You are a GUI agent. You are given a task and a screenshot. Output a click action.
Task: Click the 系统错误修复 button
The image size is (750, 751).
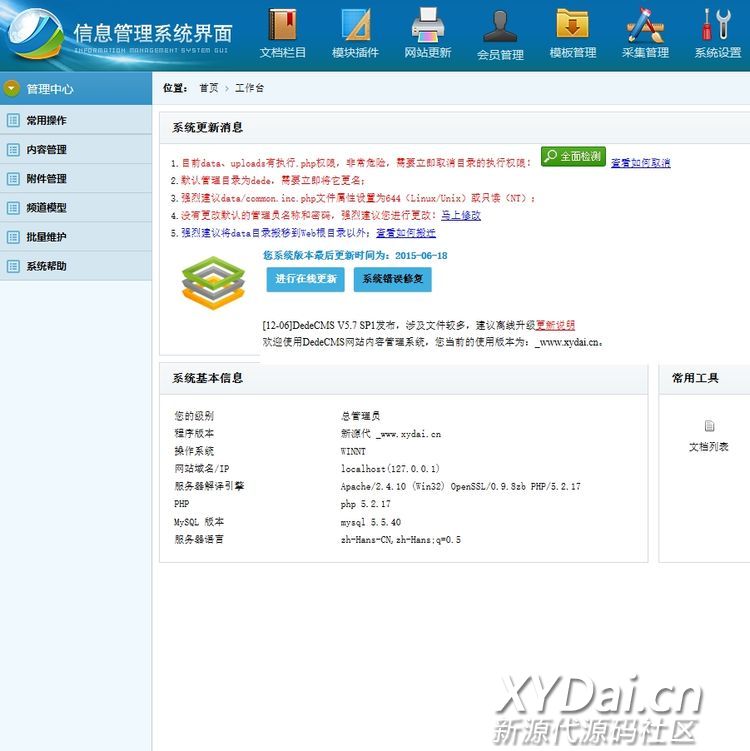[x=393, y=279]
